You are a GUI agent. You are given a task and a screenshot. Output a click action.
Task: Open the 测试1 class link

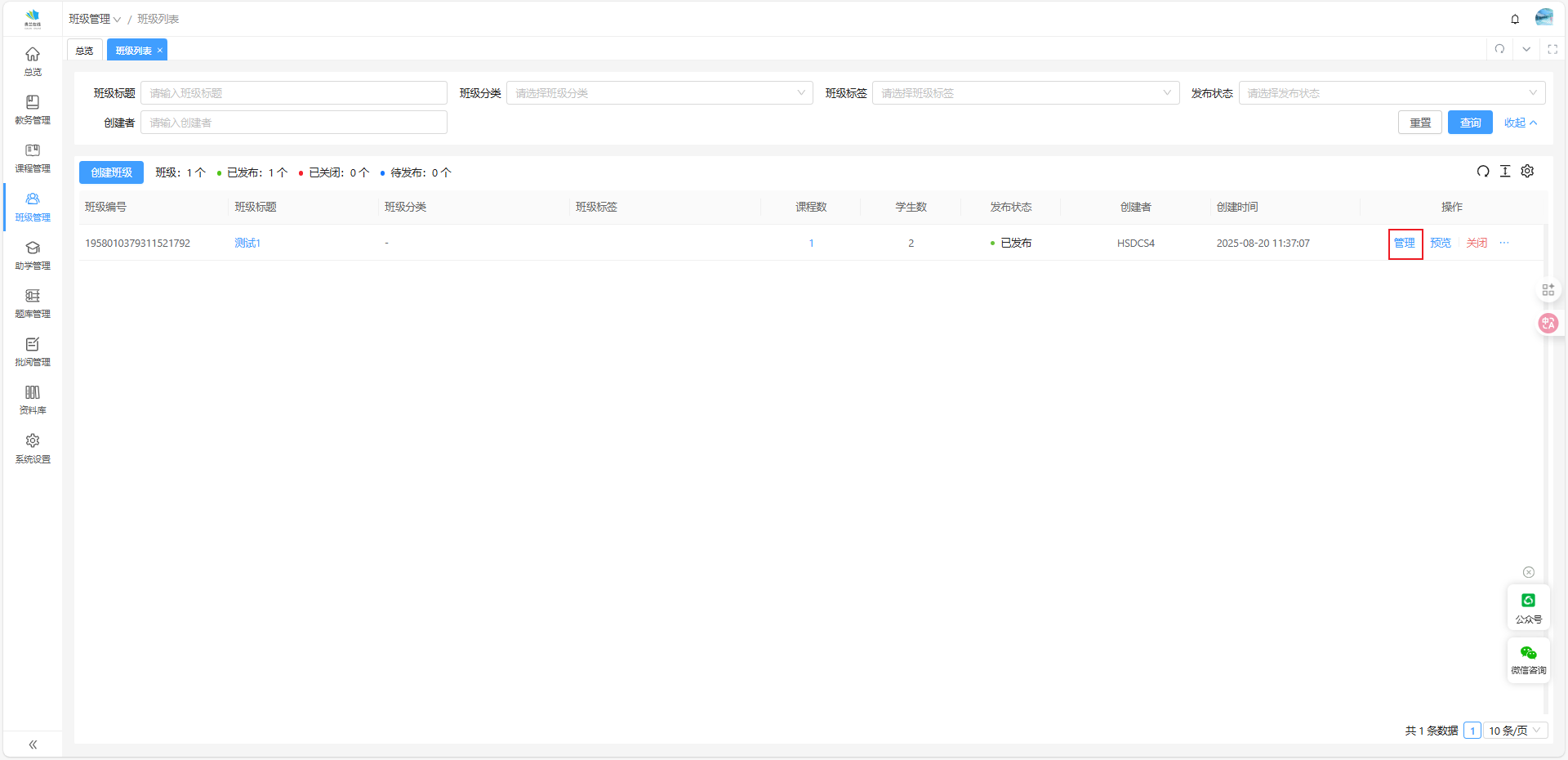(x=247, y=243)
